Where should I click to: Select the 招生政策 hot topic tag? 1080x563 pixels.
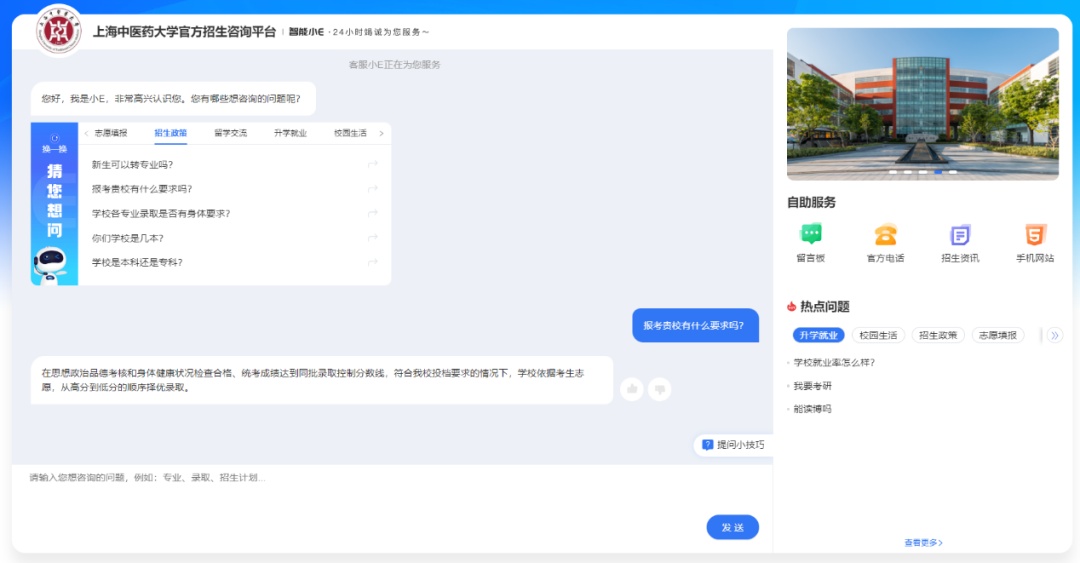938,335
